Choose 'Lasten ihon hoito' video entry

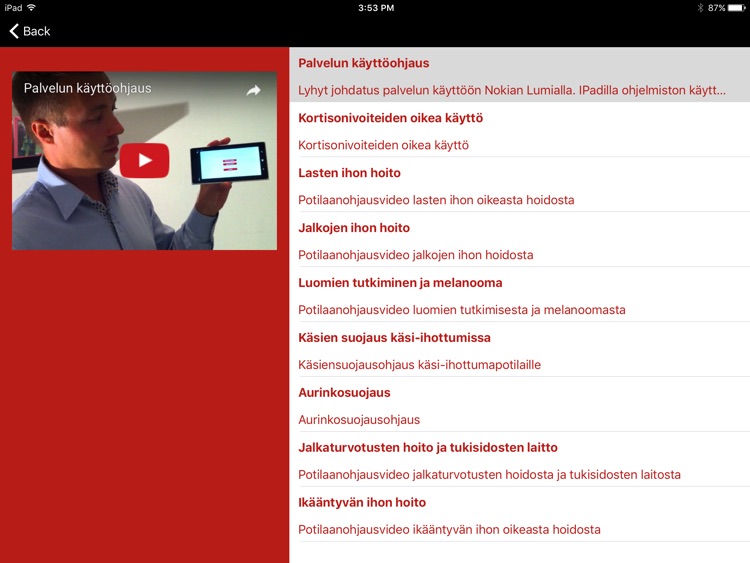coord(349,173)
